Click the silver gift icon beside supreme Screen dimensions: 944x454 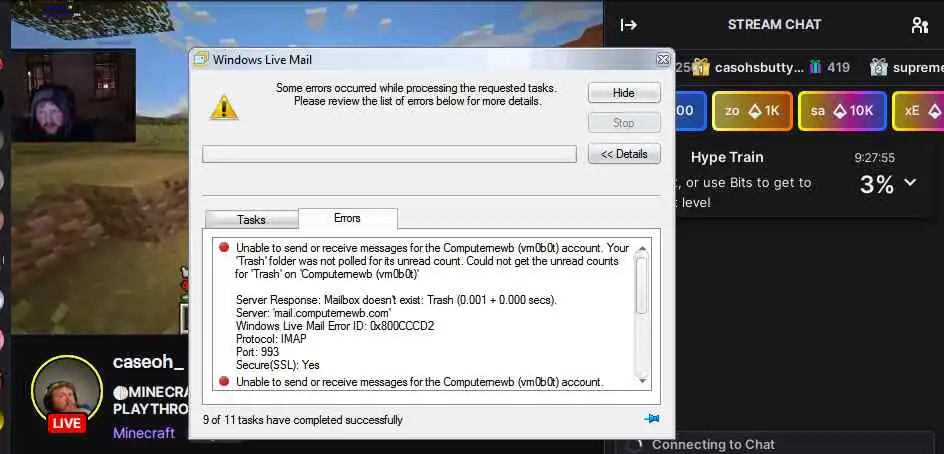click(x=879, y=67)
